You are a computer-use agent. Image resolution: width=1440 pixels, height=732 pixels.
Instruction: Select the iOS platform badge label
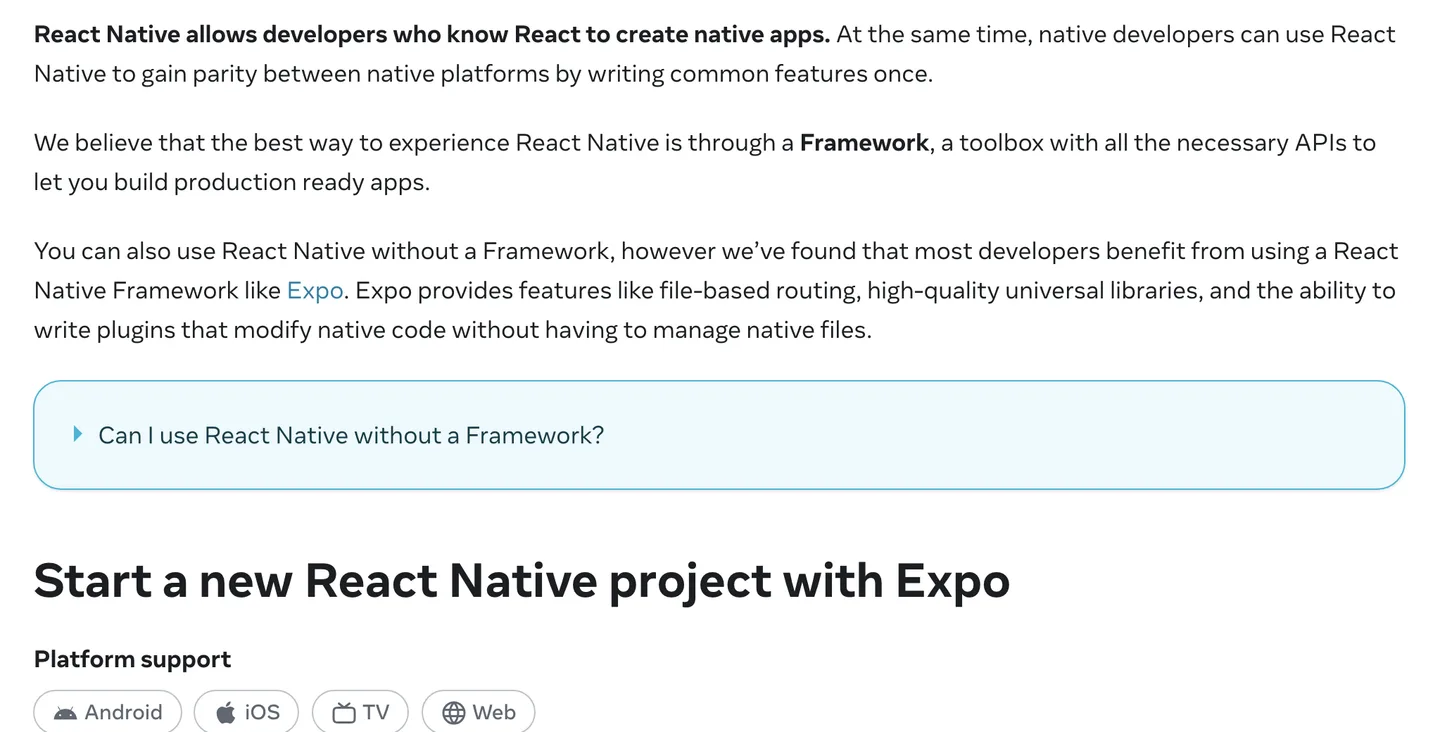coord(262,712)
